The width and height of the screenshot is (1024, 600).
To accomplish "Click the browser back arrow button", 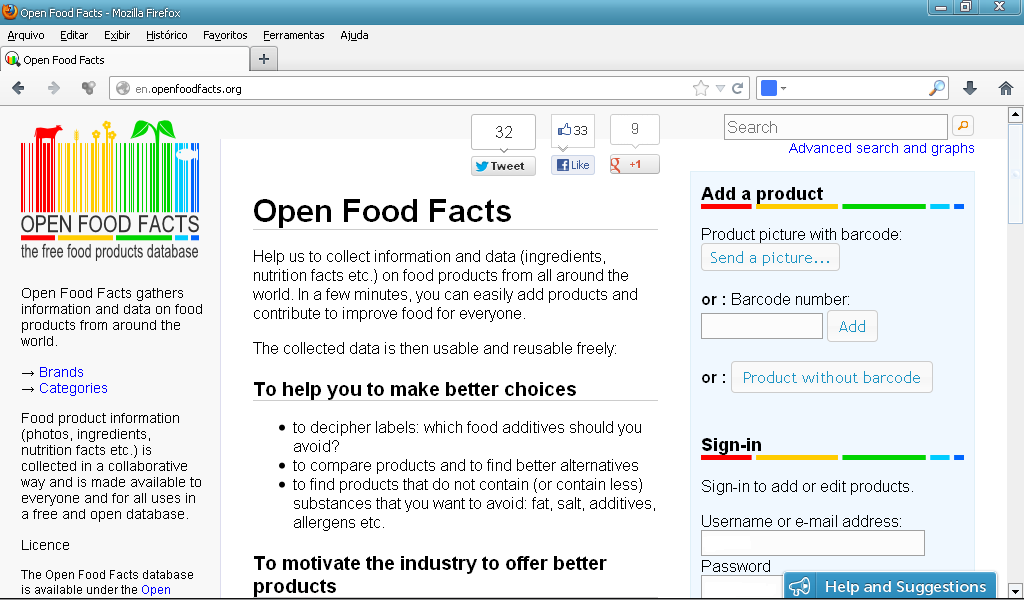I will [x=18, y=88].
